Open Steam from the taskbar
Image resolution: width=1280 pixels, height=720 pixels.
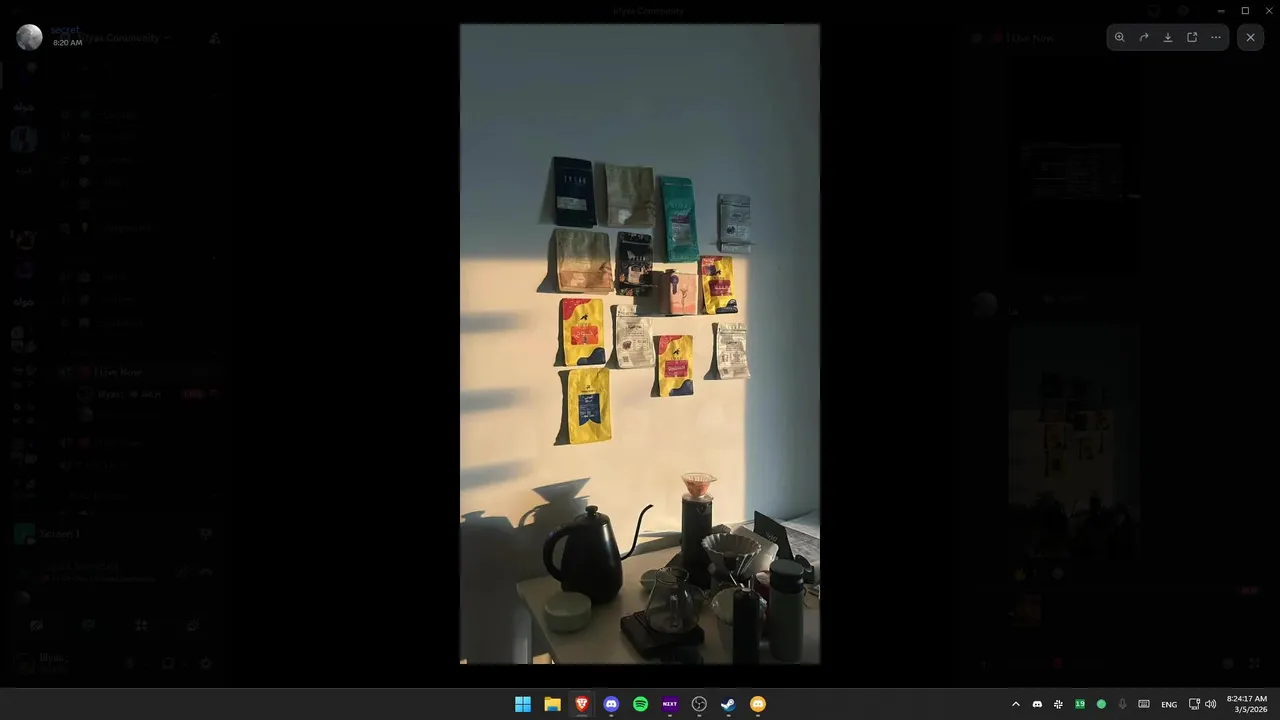(x=728, y=704)
